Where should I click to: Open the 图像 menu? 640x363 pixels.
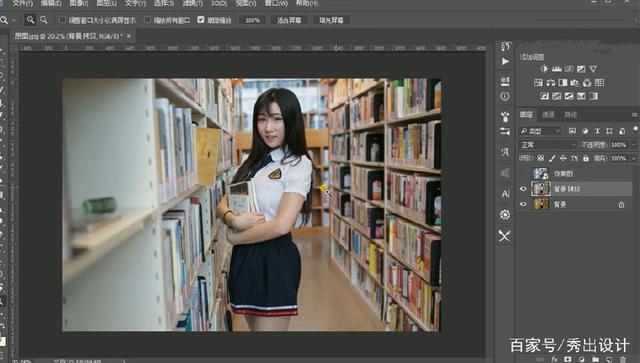coord(78,3)
